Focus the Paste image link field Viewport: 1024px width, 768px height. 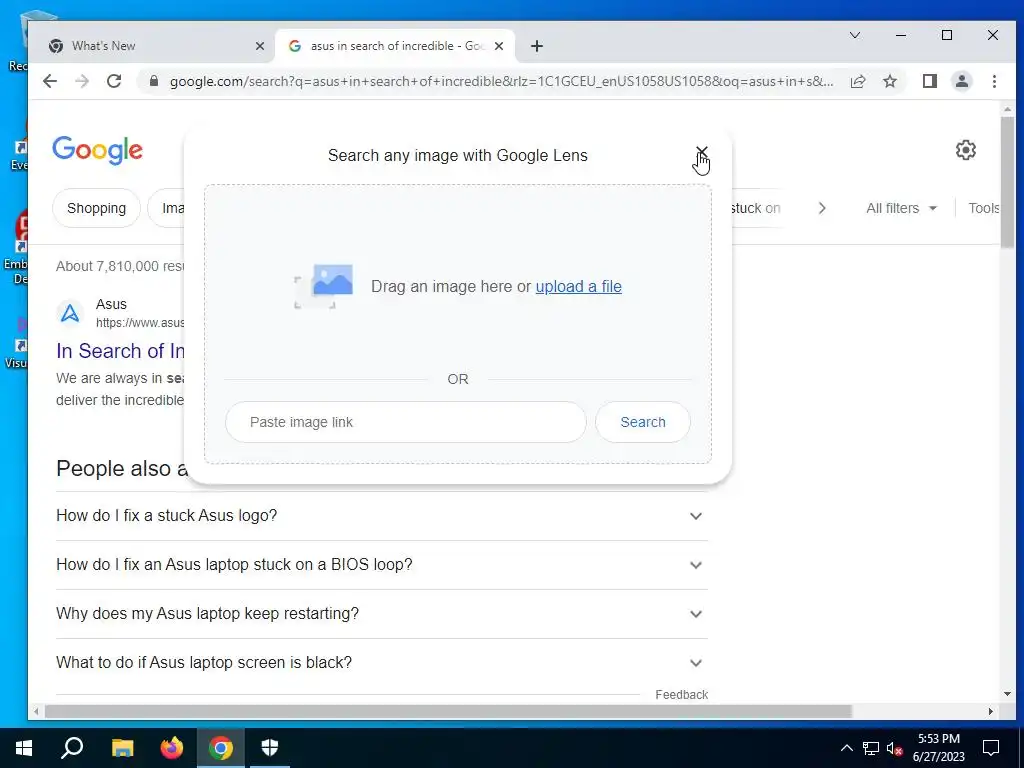tap(406, 422)
